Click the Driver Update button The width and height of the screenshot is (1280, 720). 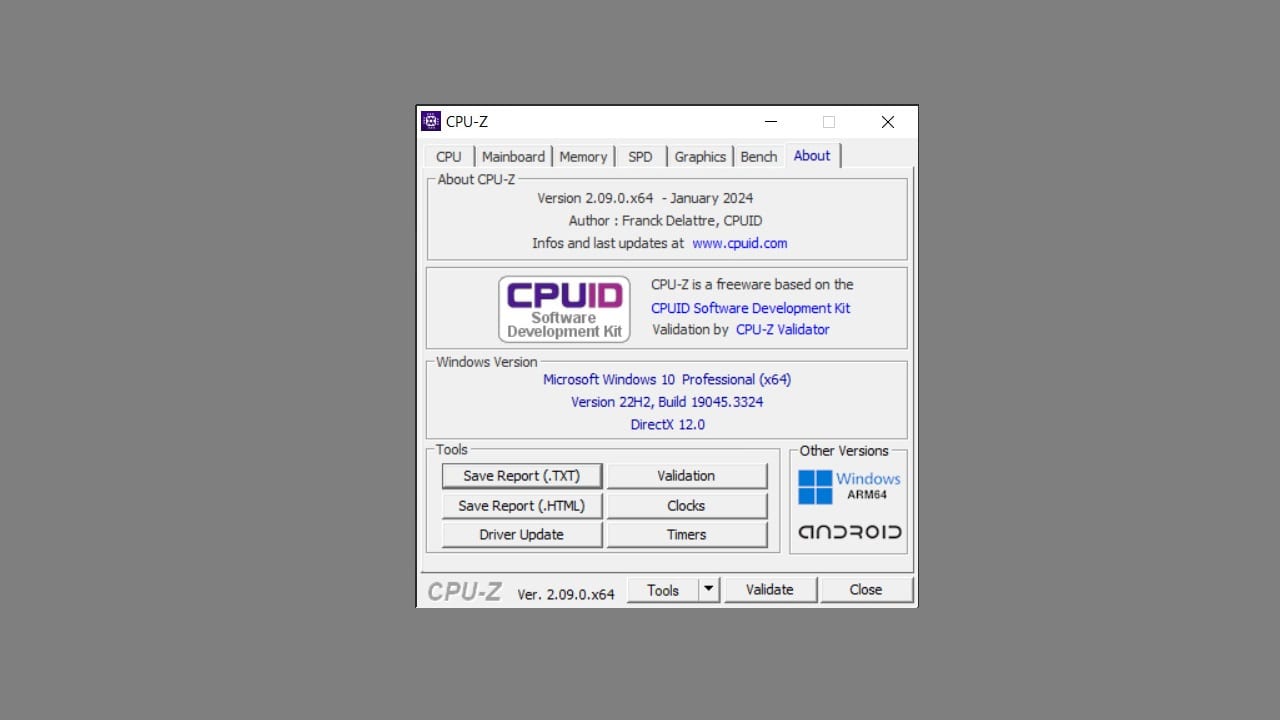click(521, 534)
